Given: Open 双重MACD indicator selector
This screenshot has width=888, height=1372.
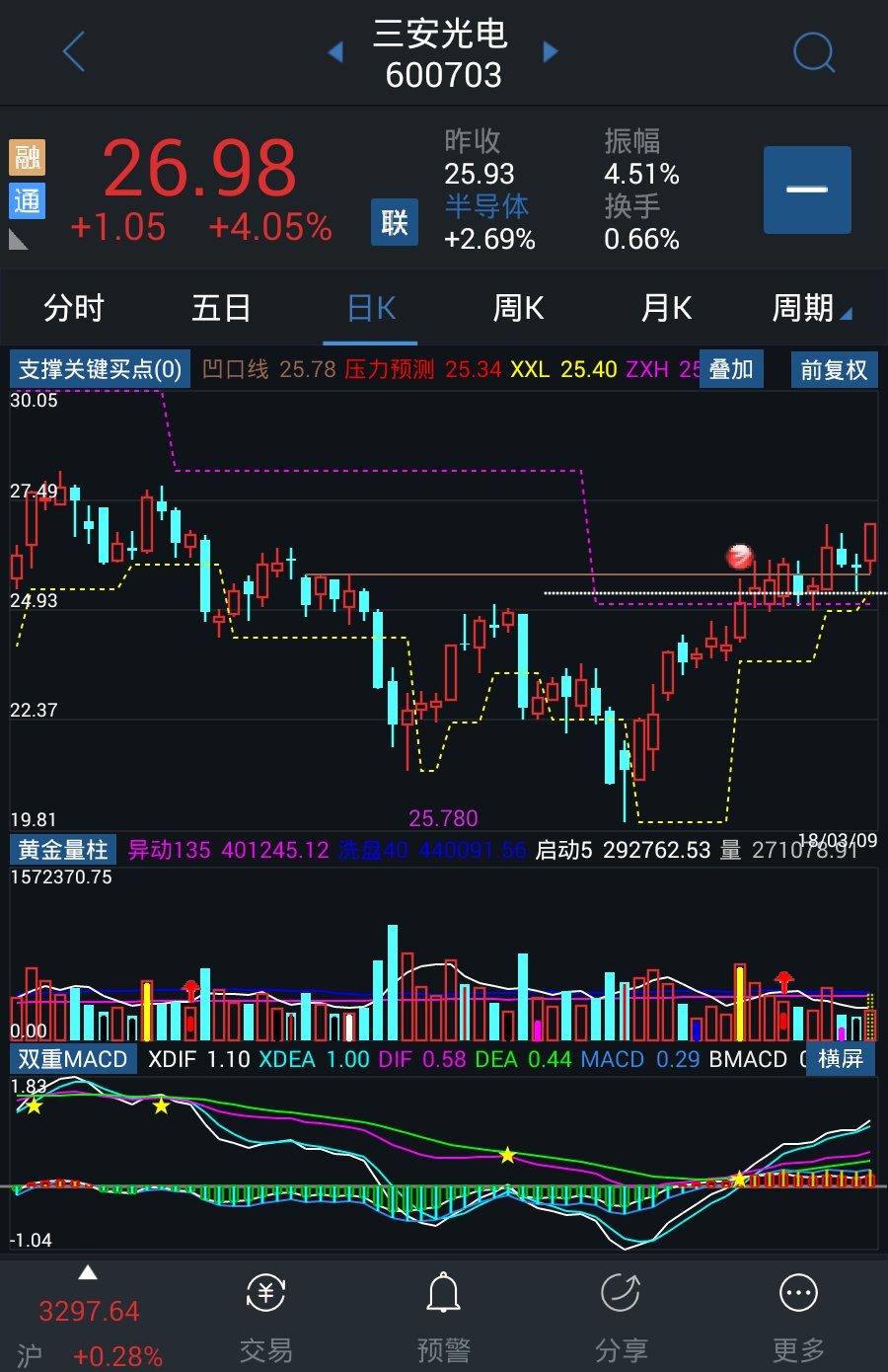Looking at the screenshot, I should [73, 1059].
